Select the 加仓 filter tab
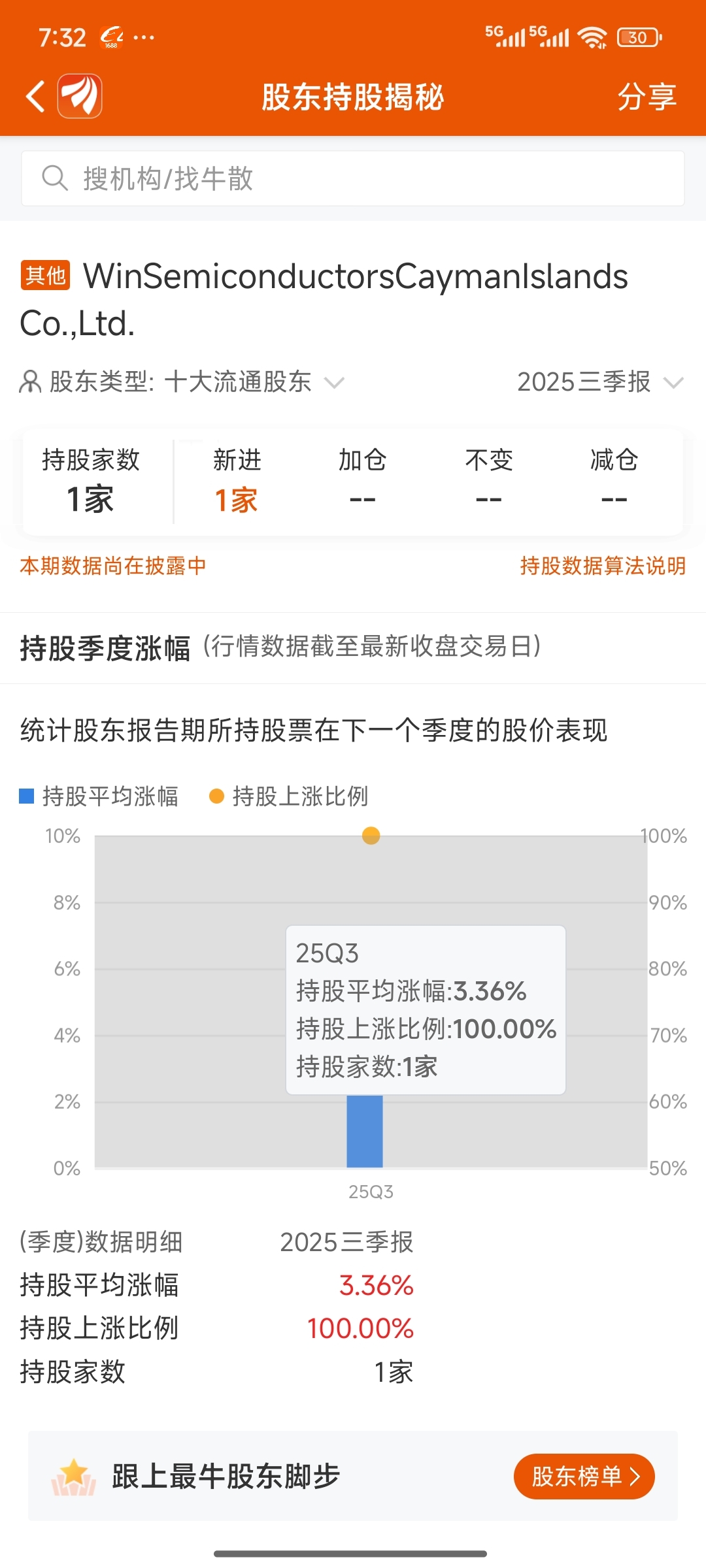 pyautogui.click(x=362, y=481)
